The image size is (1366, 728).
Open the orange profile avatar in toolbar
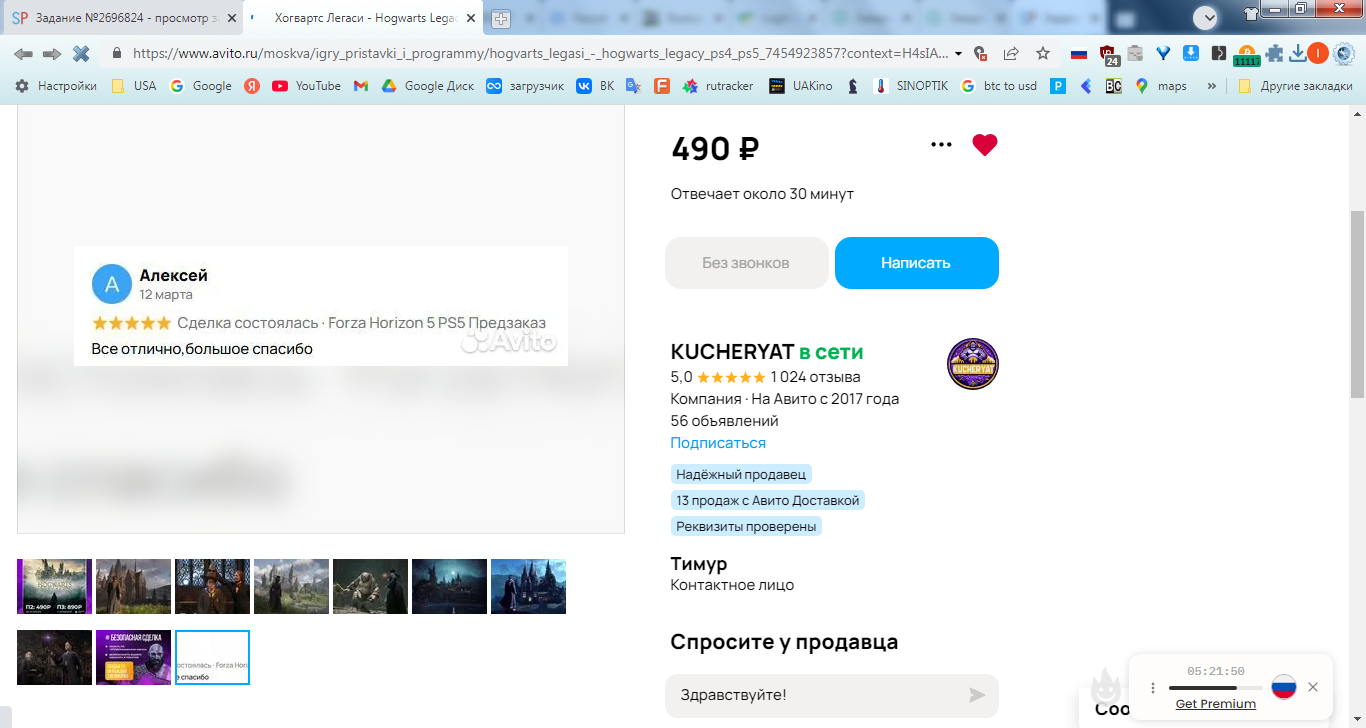1318,53
